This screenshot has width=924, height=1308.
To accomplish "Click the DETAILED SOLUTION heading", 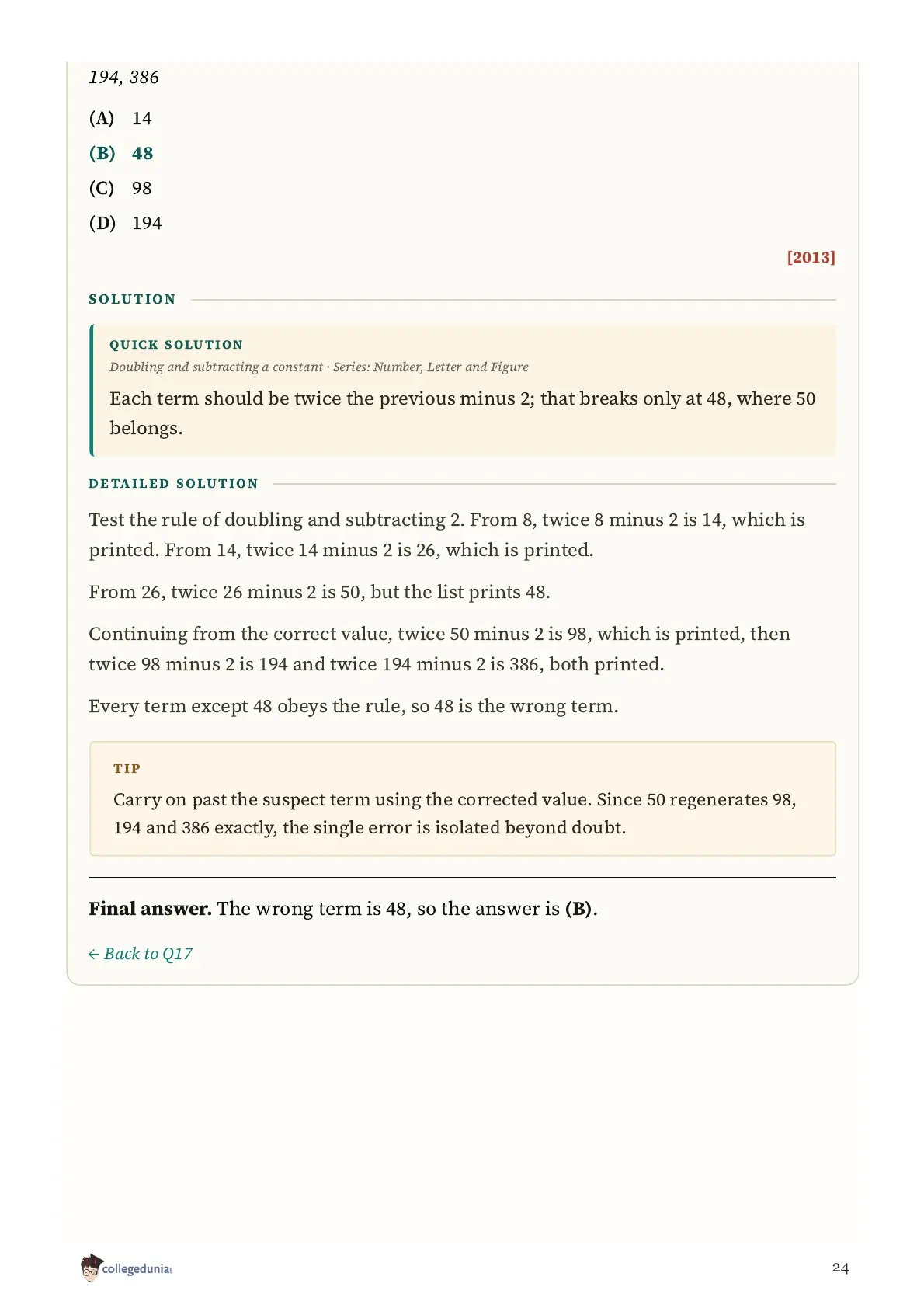I will (x=173, y=483).
